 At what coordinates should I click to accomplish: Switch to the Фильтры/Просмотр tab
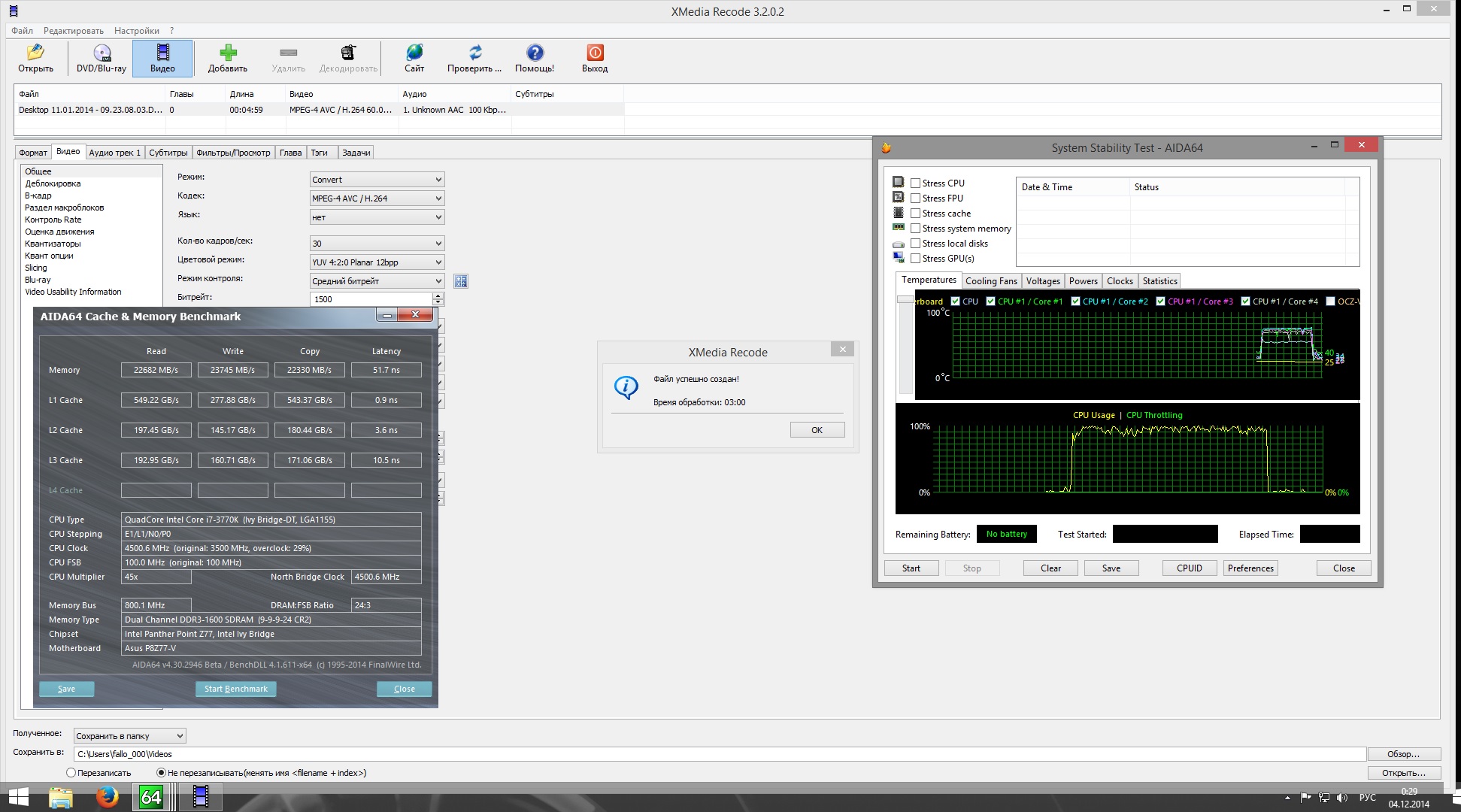pyautogui.click(x=233, y=153)
